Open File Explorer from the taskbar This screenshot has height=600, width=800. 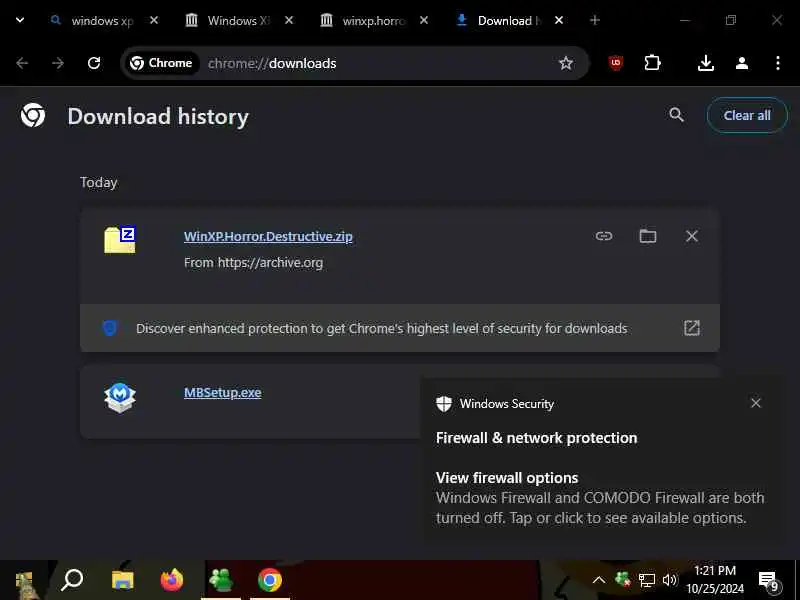(122, 580)
